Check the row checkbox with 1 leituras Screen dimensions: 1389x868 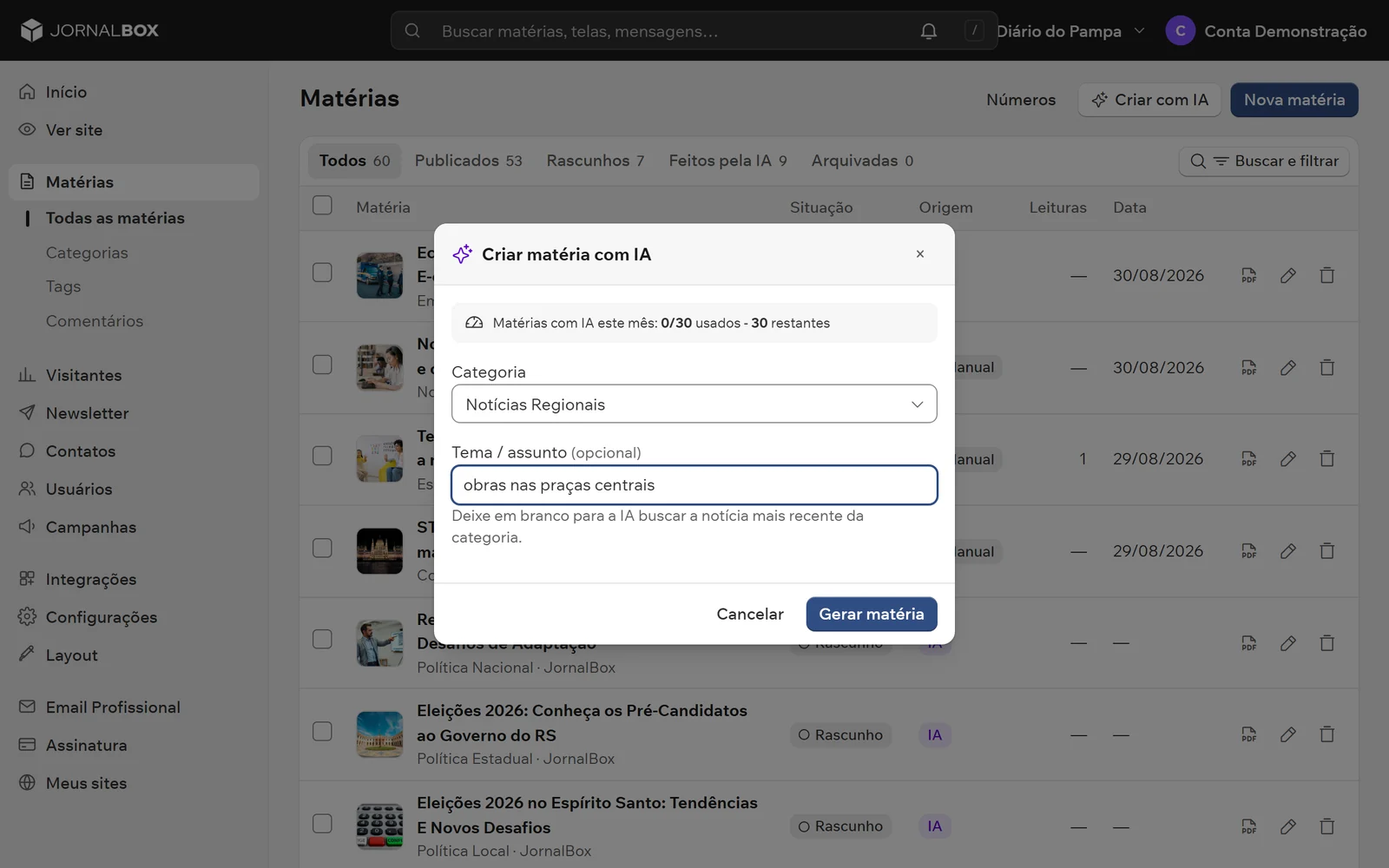[x=322, y=456]
